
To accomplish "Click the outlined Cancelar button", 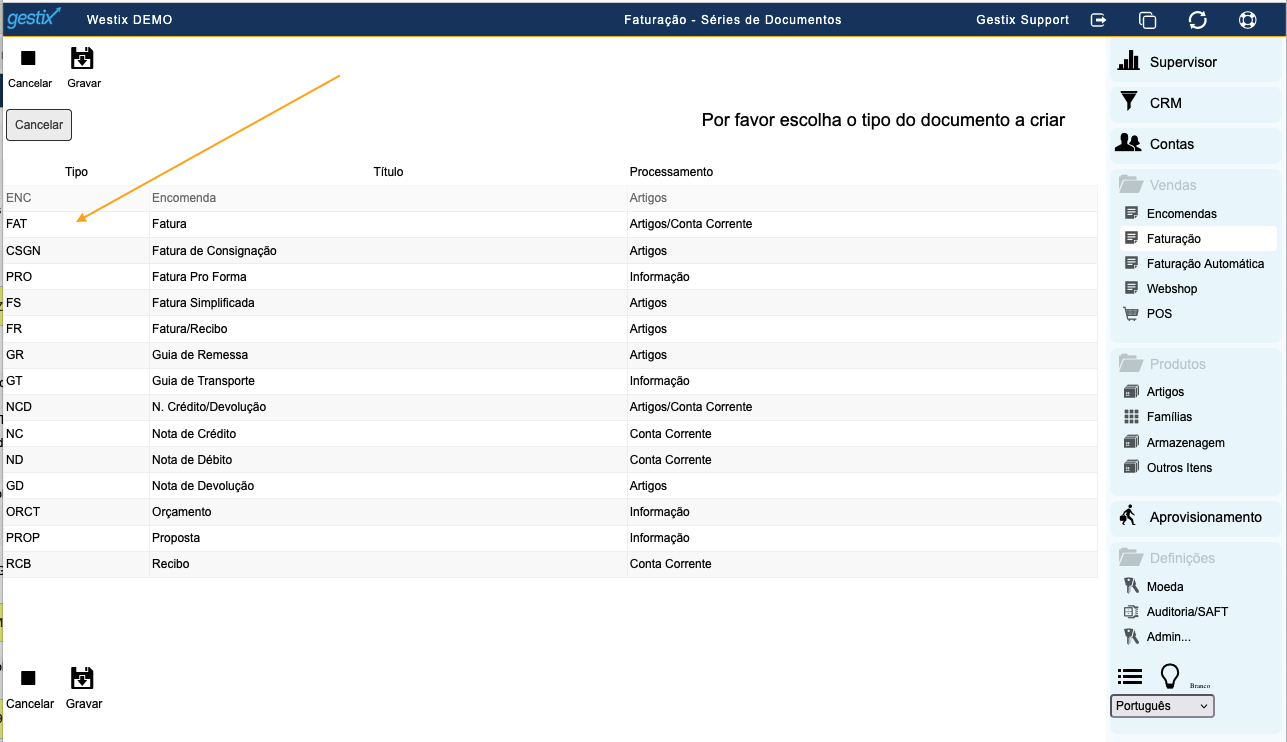I will 39,125.
